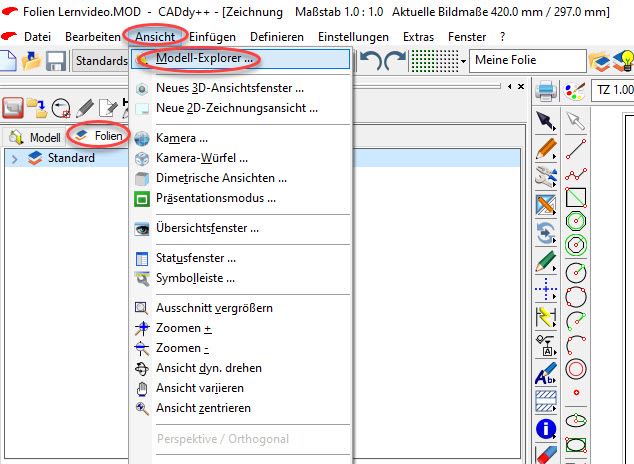
Task: Click the blue info icon
Action: [x=546, y=429]
